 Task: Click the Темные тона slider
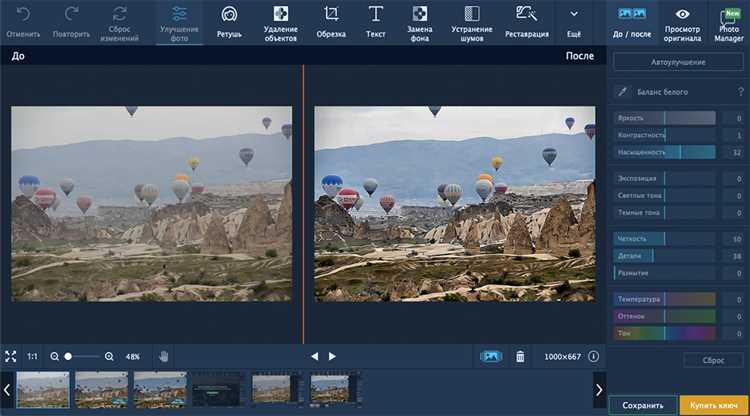click(664, 213)
